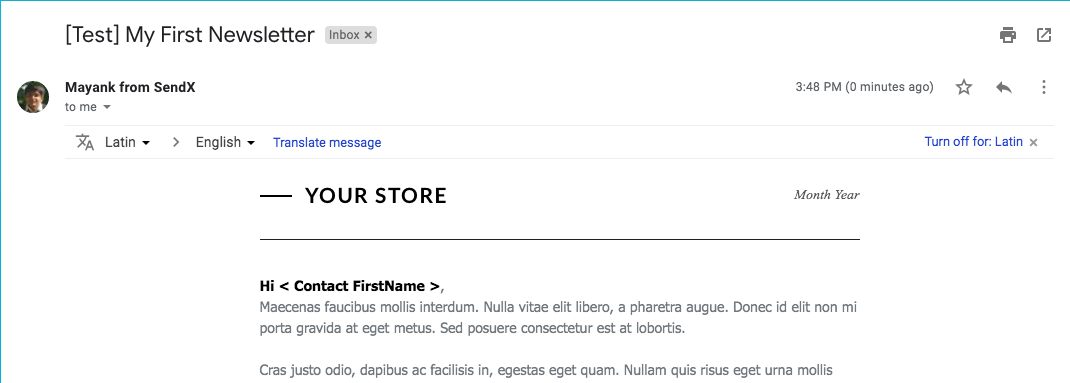
Task: Click the Translate message link
Action: click(x=327, y=143)
